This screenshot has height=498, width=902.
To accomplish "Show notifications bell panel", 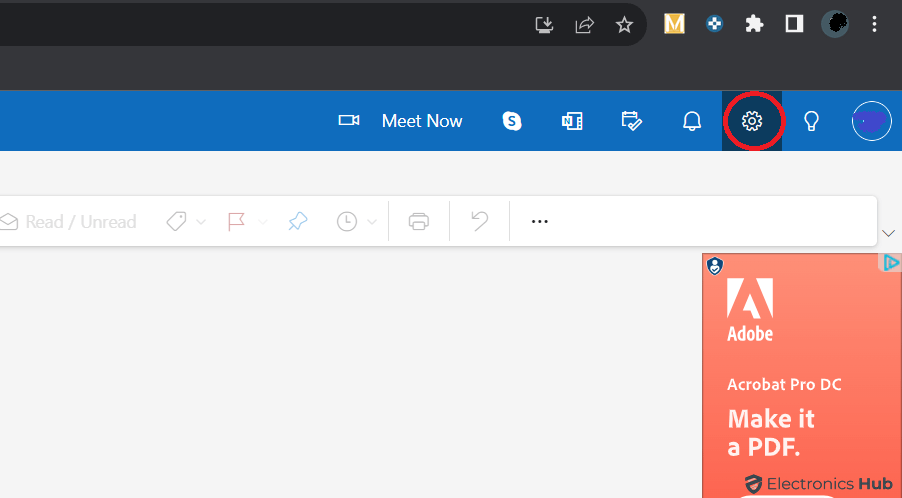I will [692, 121].
